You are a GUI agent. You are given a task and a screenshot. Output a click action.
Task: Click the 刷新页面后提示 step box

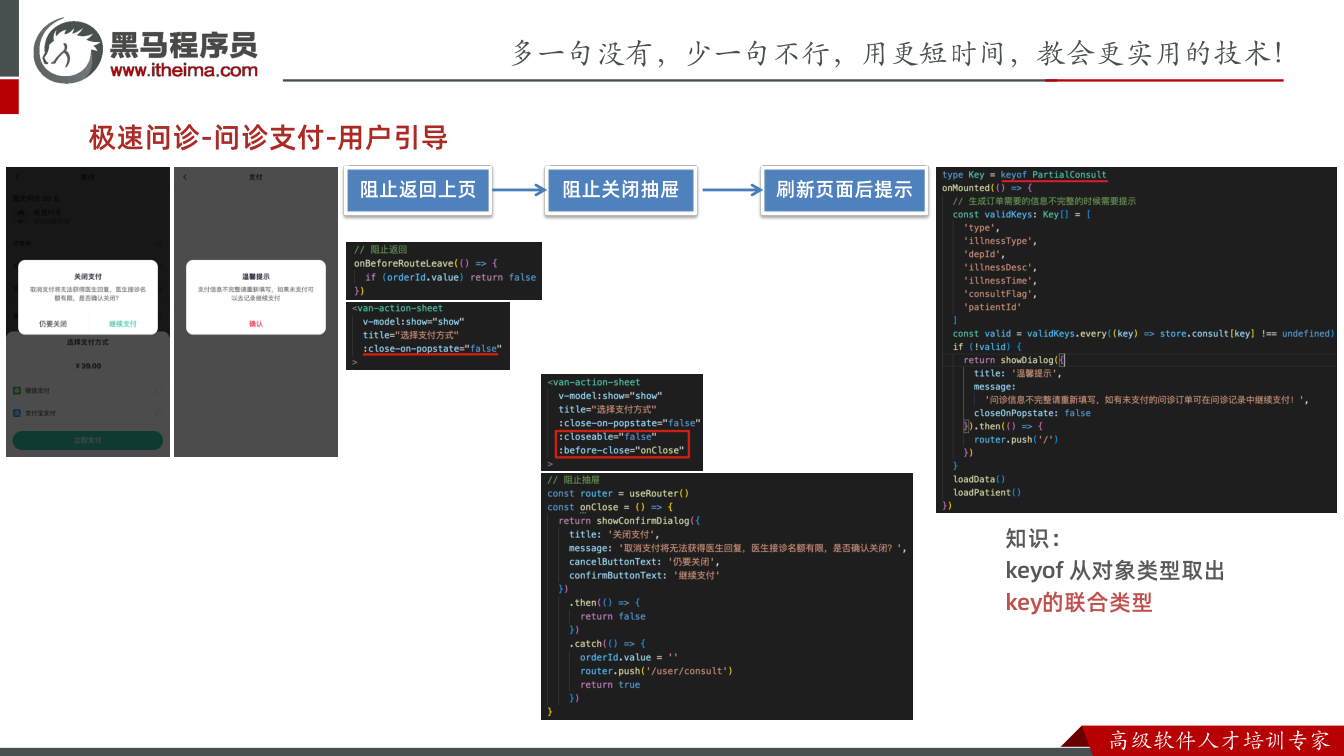[x=844, y=189]
